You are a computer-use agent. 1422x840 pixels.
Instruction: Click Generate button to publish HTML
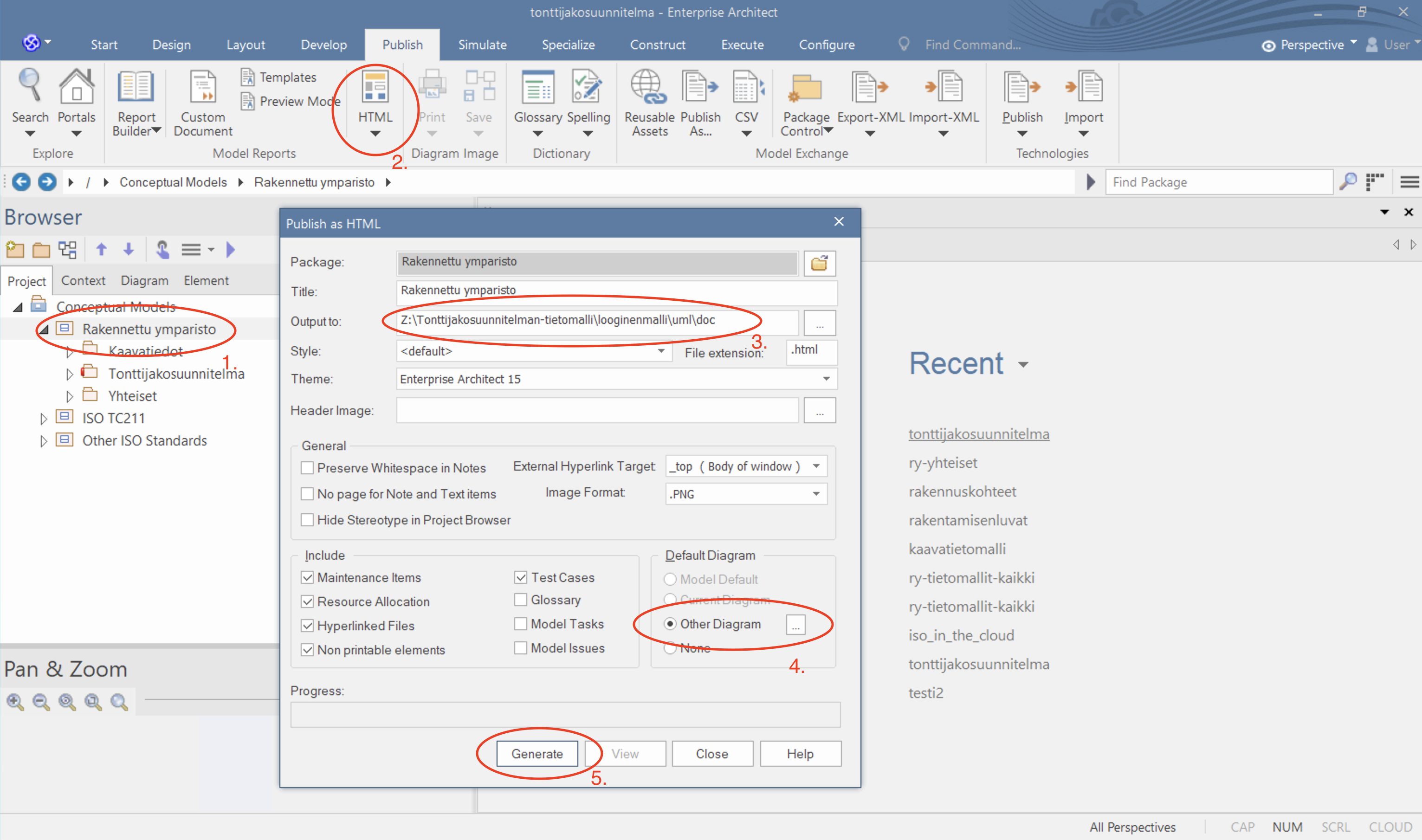click(x=536, y=753)
